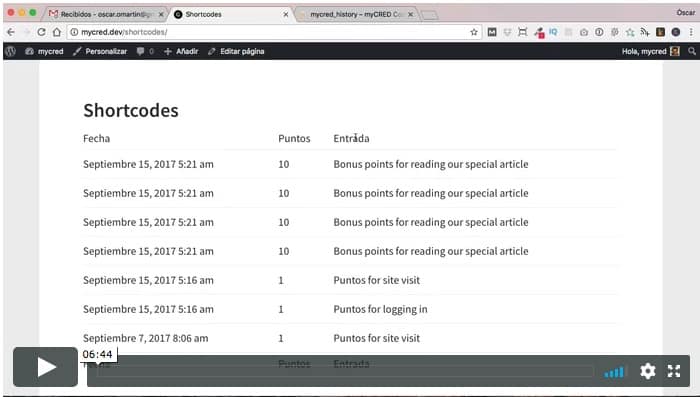Close the Recibidos Gmail tab
This screenshot has width=700, height=397.
click(161, 14)
